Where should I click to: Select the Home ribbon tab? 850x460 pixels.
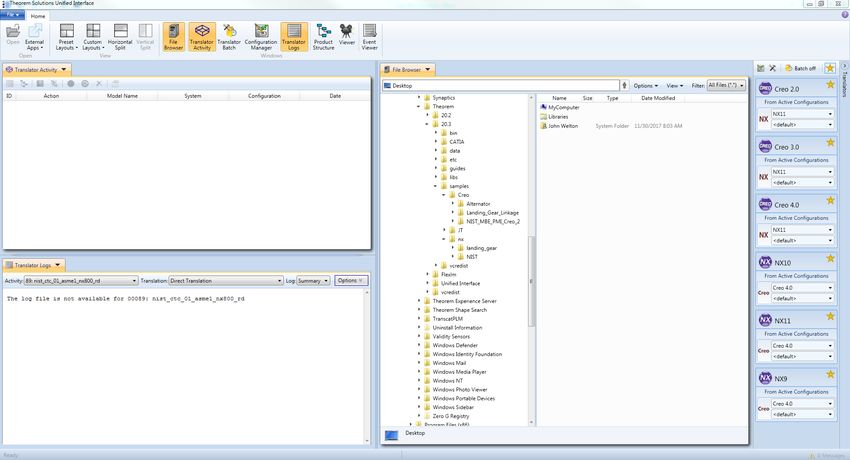click(x=38, y=16)
